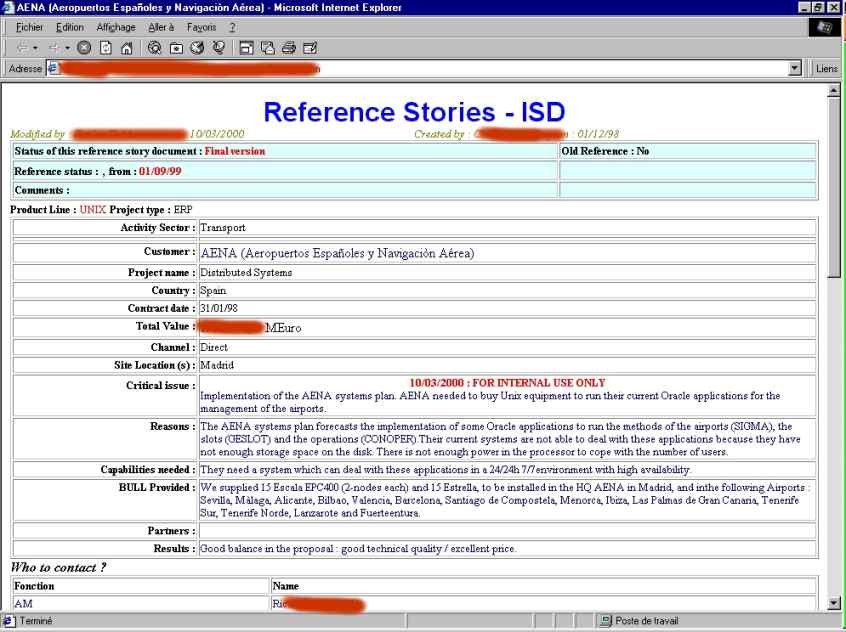Switch to Fullscreen with the toolbar icon
This screenshot has width=846, height=632.
246,49
